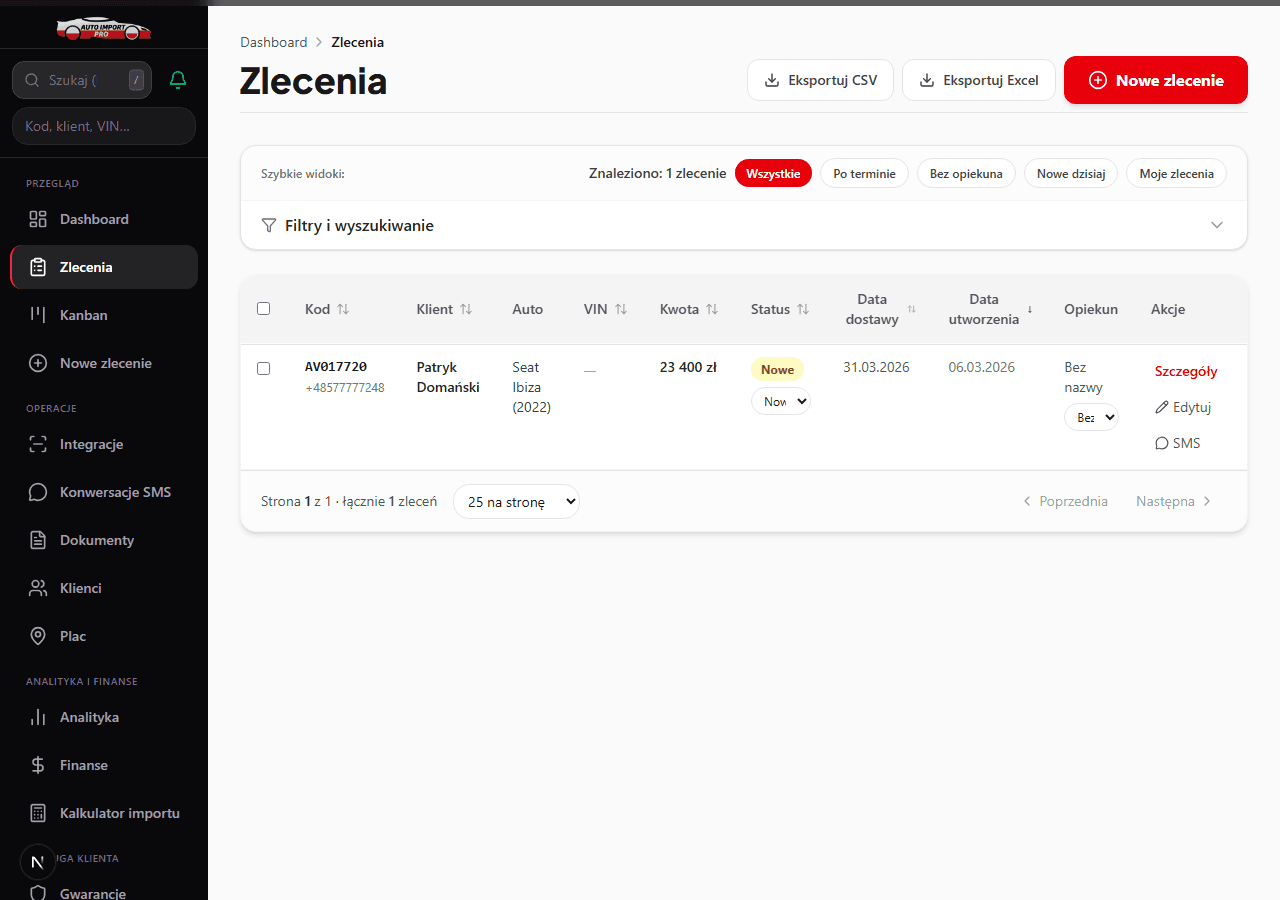Click the round N badge icon
Screen dimensions: 1280x900
pos(38,862)
